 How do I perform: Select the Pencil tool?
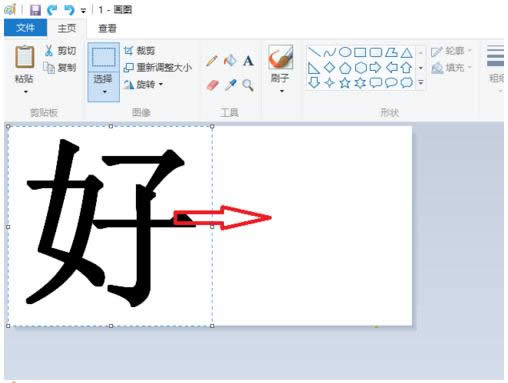click(x=212, y=61)
